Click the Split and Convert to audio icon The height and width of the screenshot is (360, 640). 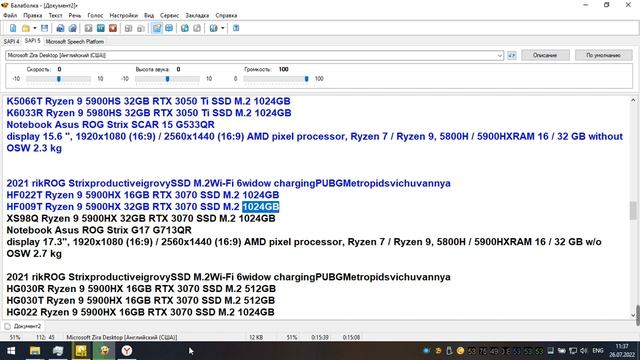[73, 28]
